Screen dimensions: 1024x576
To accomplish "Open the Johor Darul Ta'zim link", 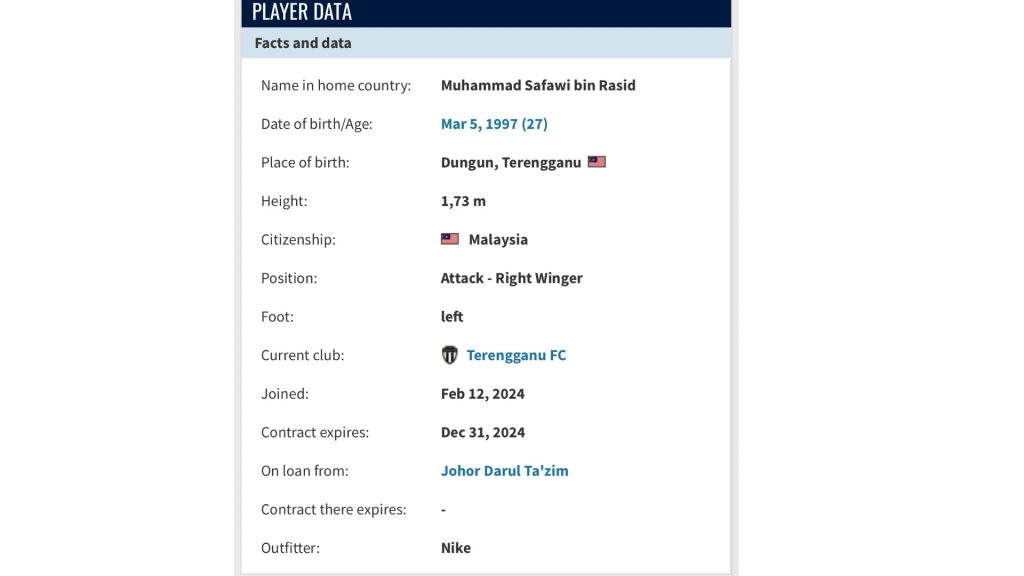I will click(504, 470).
